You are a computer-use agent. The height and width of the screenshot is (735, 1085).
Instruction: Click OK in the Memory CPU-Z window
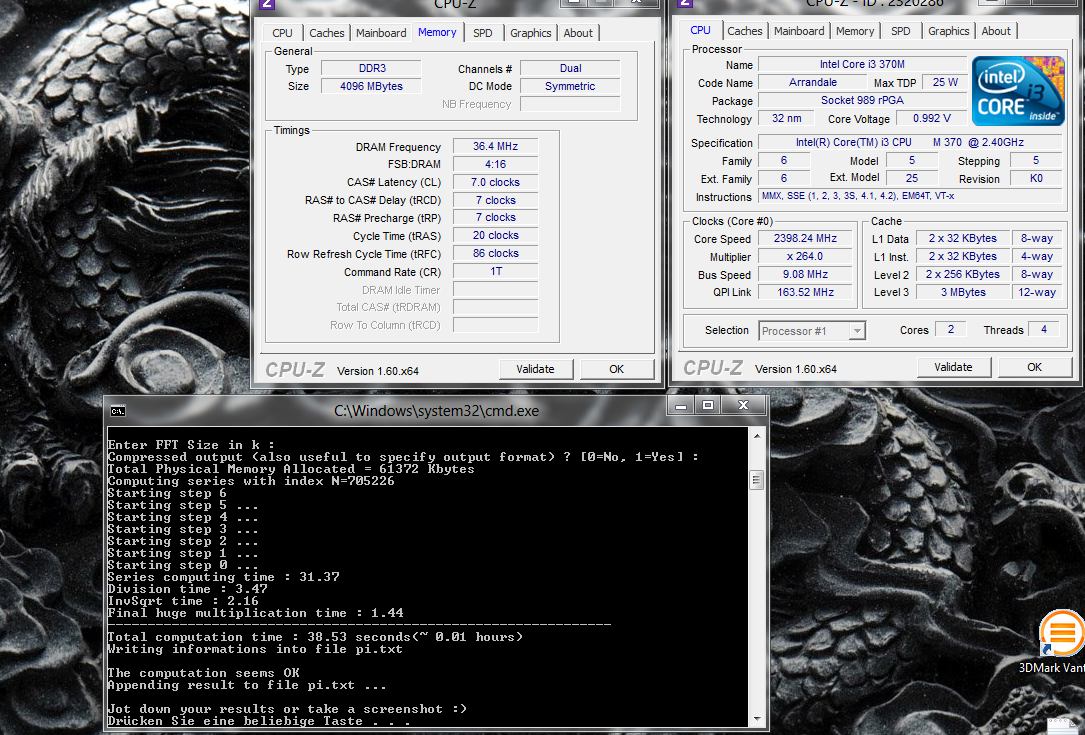pyautogui.click(x=617, y=369)
